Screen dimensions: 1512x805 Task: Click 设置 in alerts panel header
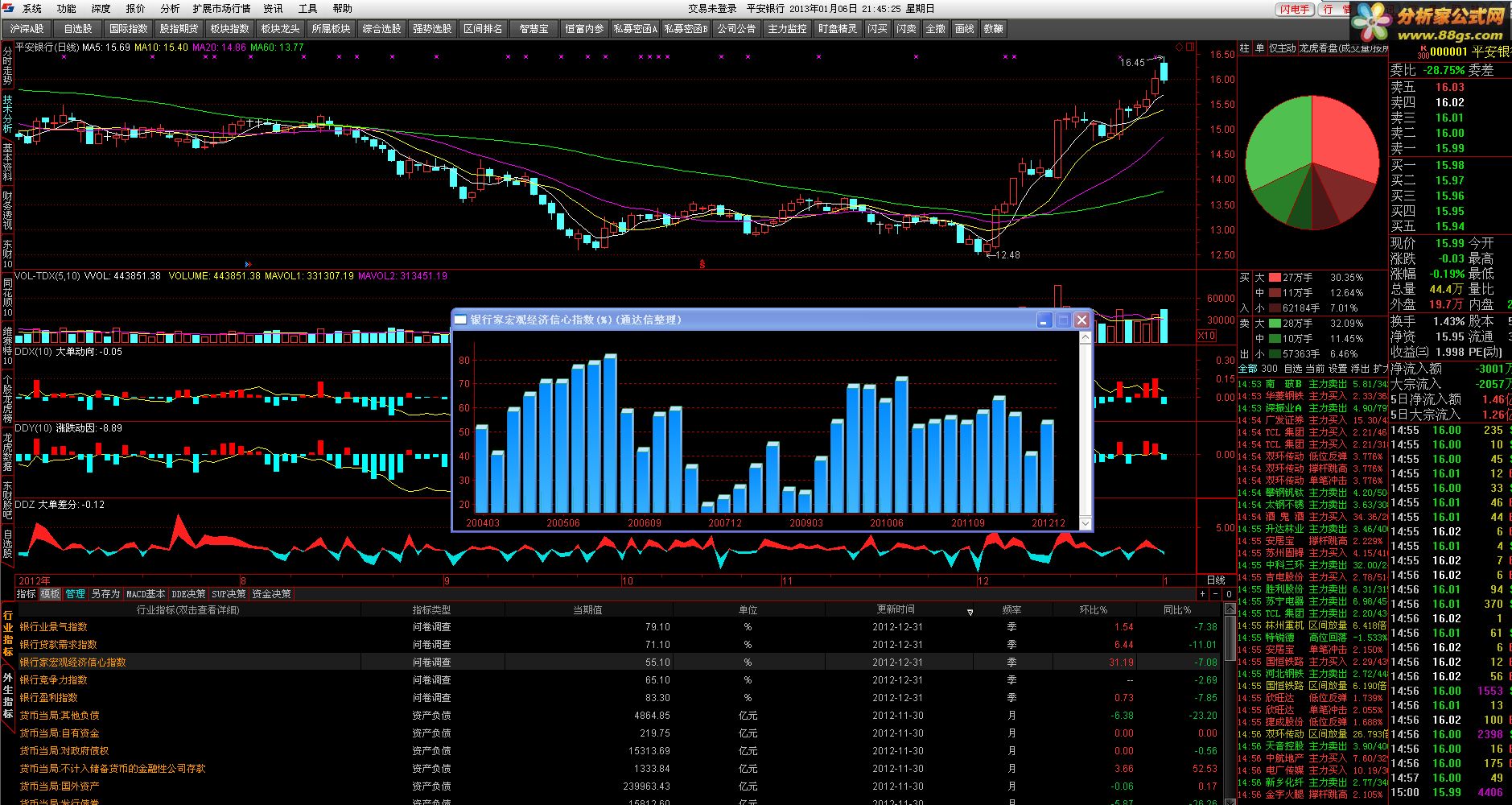[1337, 368]
